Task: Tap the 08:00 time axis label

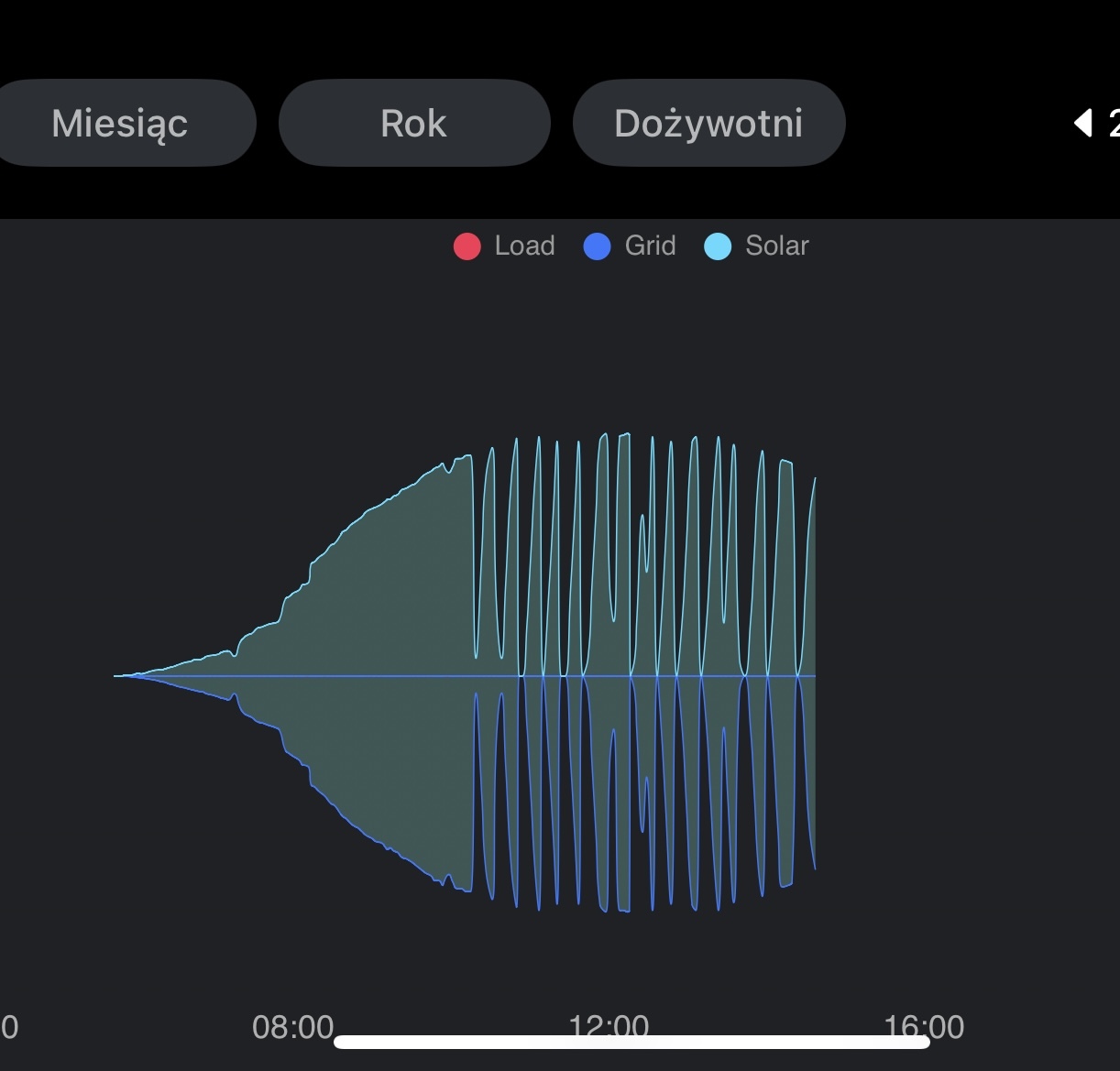Action: [292, 1026]
